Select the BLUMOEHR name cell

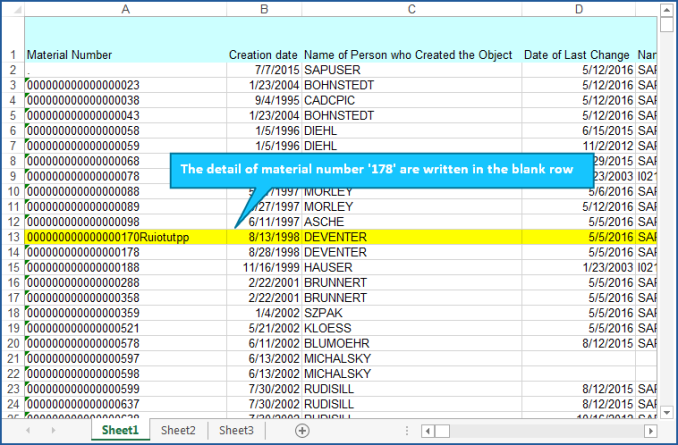[412, 343]
